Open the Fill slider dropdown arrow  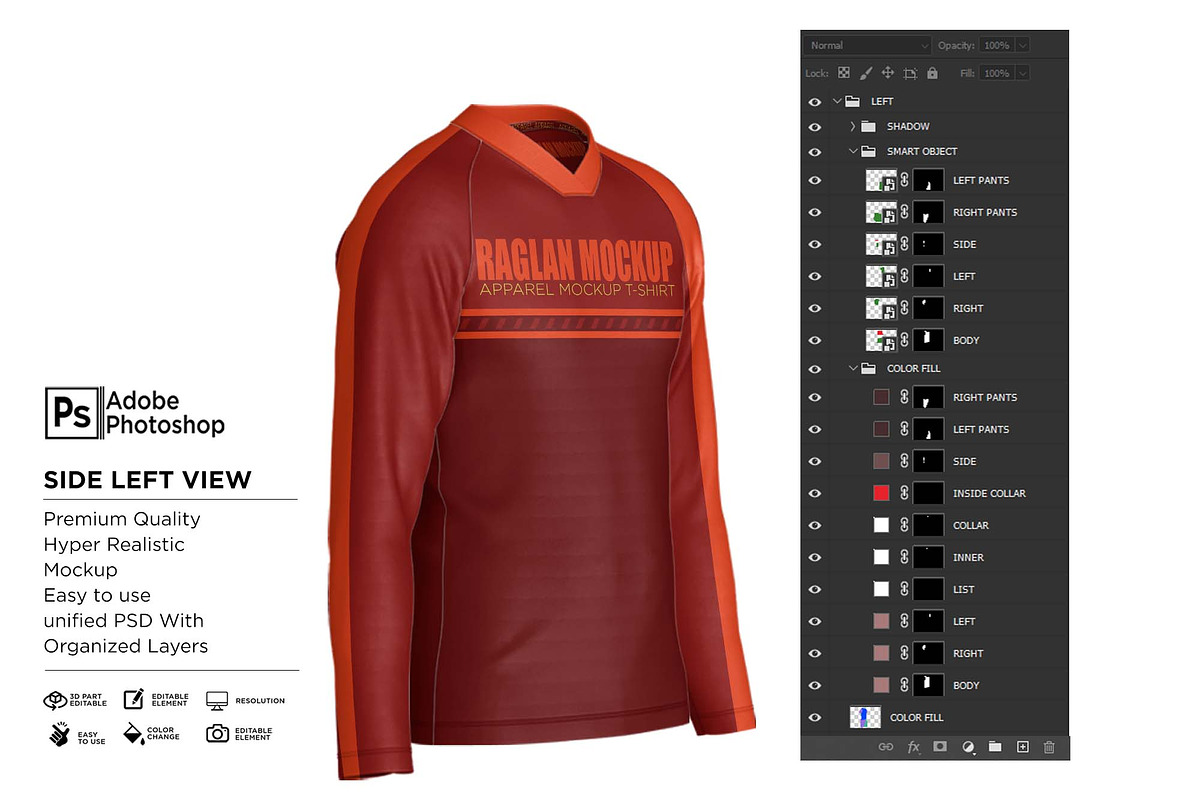pyautogui.click(x=1022, y=73)
